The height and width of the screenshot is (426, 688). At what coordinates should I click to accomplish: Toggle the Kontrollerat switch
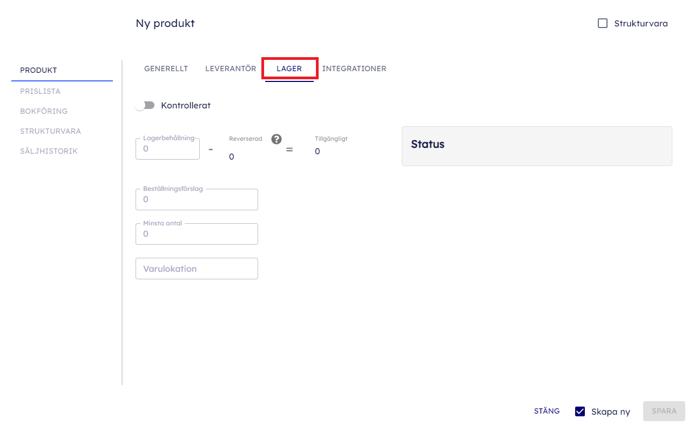coord(147,105)
